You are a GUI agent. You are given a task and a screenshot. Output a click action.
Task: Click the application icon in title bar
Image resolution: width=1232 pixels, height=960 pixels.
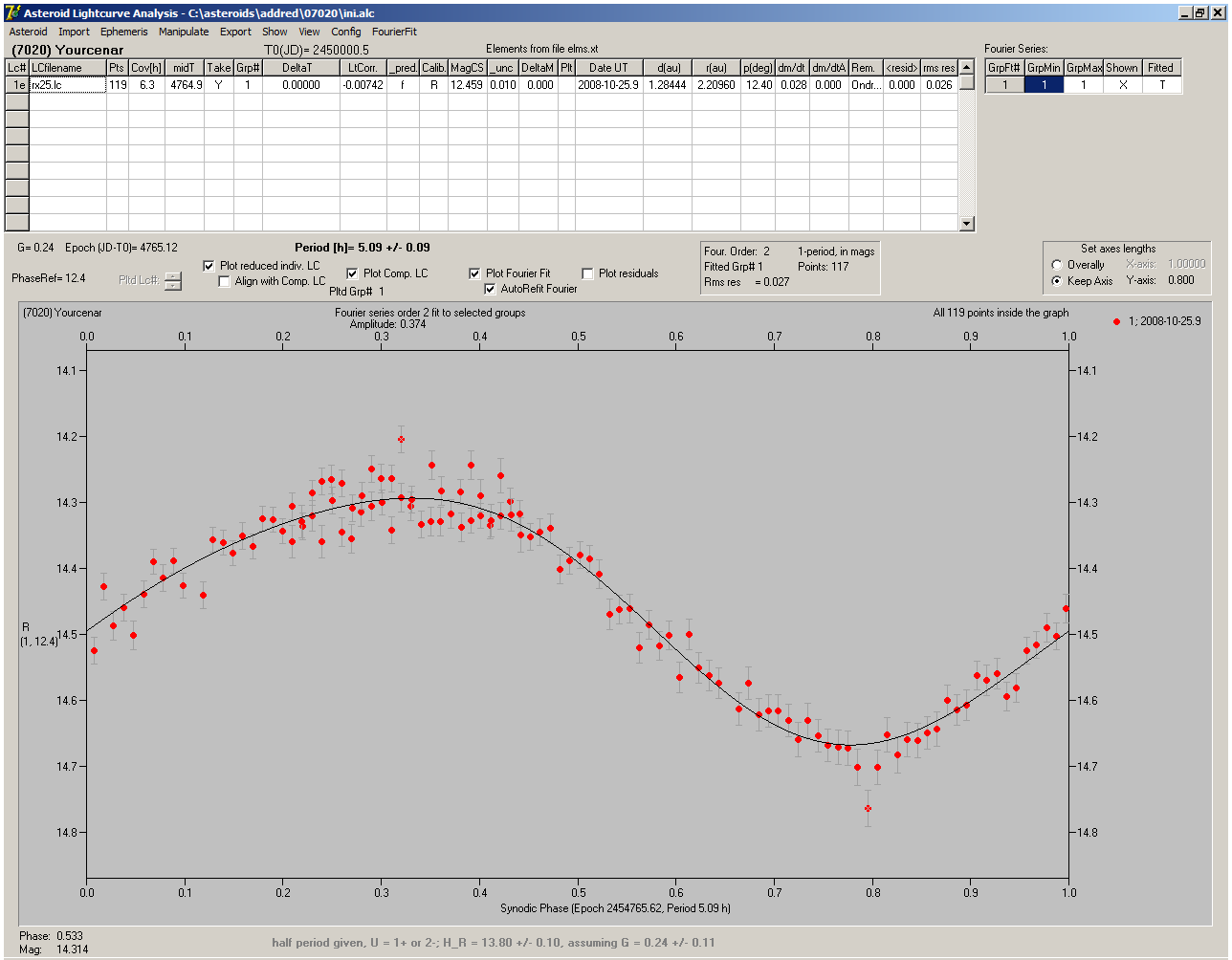pos(11,12)
